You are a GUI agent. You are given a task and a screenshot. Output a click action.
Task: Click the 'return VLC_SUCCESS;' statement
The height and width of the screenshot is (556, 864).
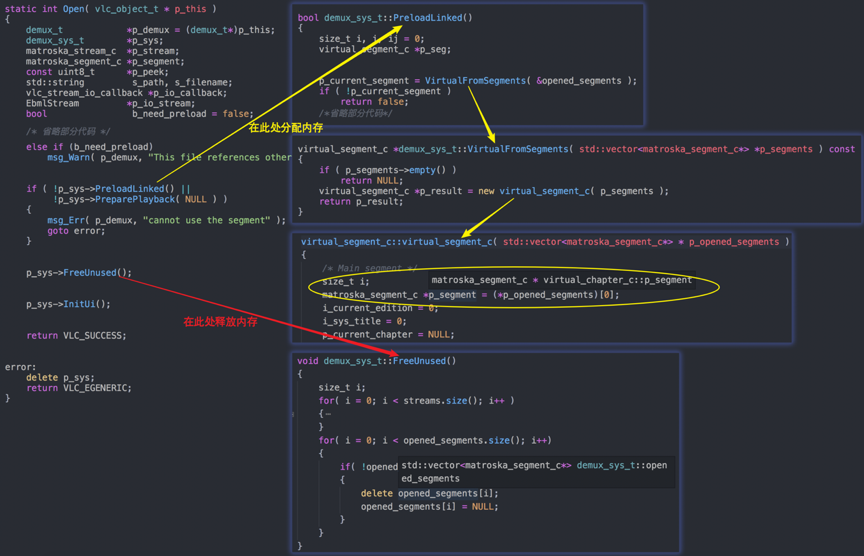[x=76, y=335]
